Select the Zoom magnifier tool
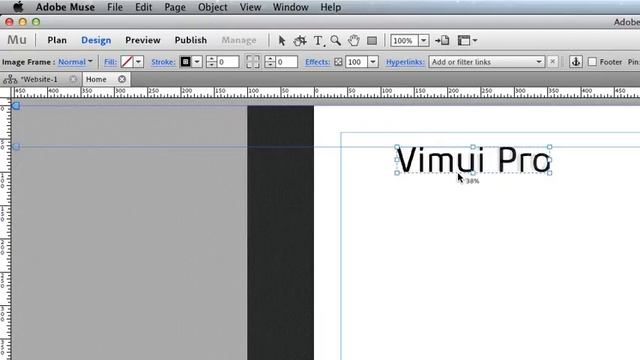Viewport: 640px width, 360px height. 336,40
